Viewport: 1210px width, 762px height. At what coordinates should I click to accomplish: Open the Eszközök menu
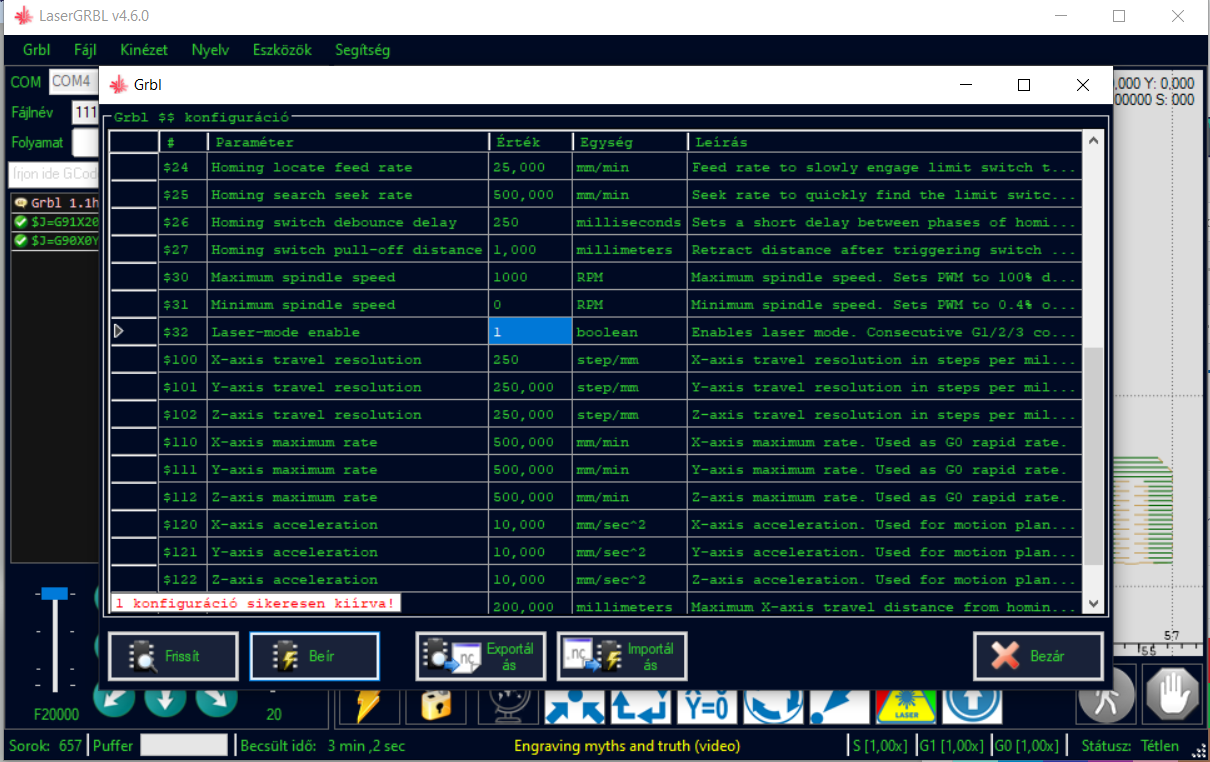[283, 50]
